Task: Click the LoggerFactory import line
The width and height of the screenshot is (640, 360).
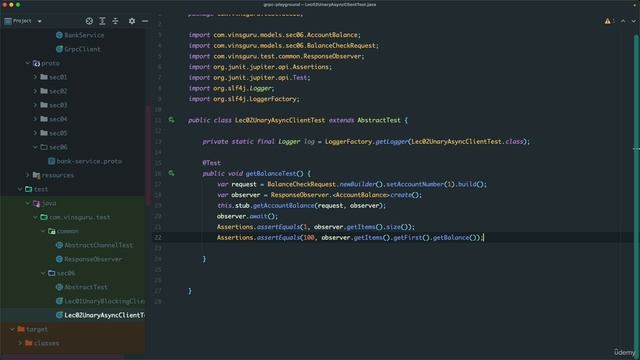Action: (244, 99)
